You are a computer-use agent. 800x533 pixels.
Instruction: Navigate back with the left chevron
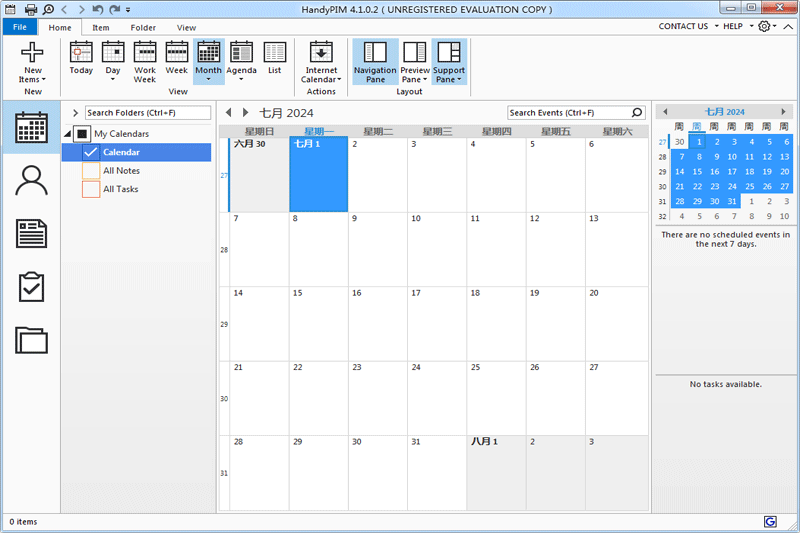[x=64, y=9]
